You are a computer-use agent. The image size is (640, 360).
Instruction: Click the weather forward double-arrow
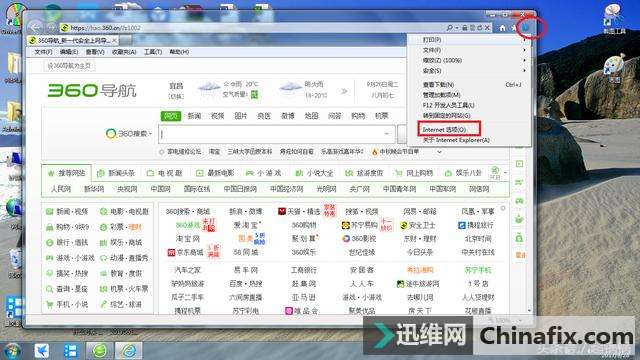pos(344,91)
